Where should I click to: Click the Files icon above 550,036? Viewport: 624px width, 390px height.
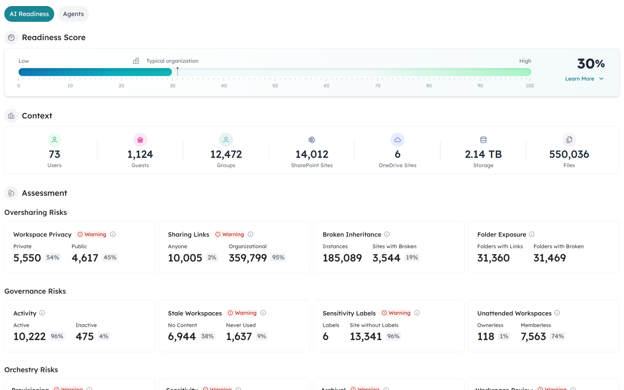pyautogui.click(x=569, y=140)
